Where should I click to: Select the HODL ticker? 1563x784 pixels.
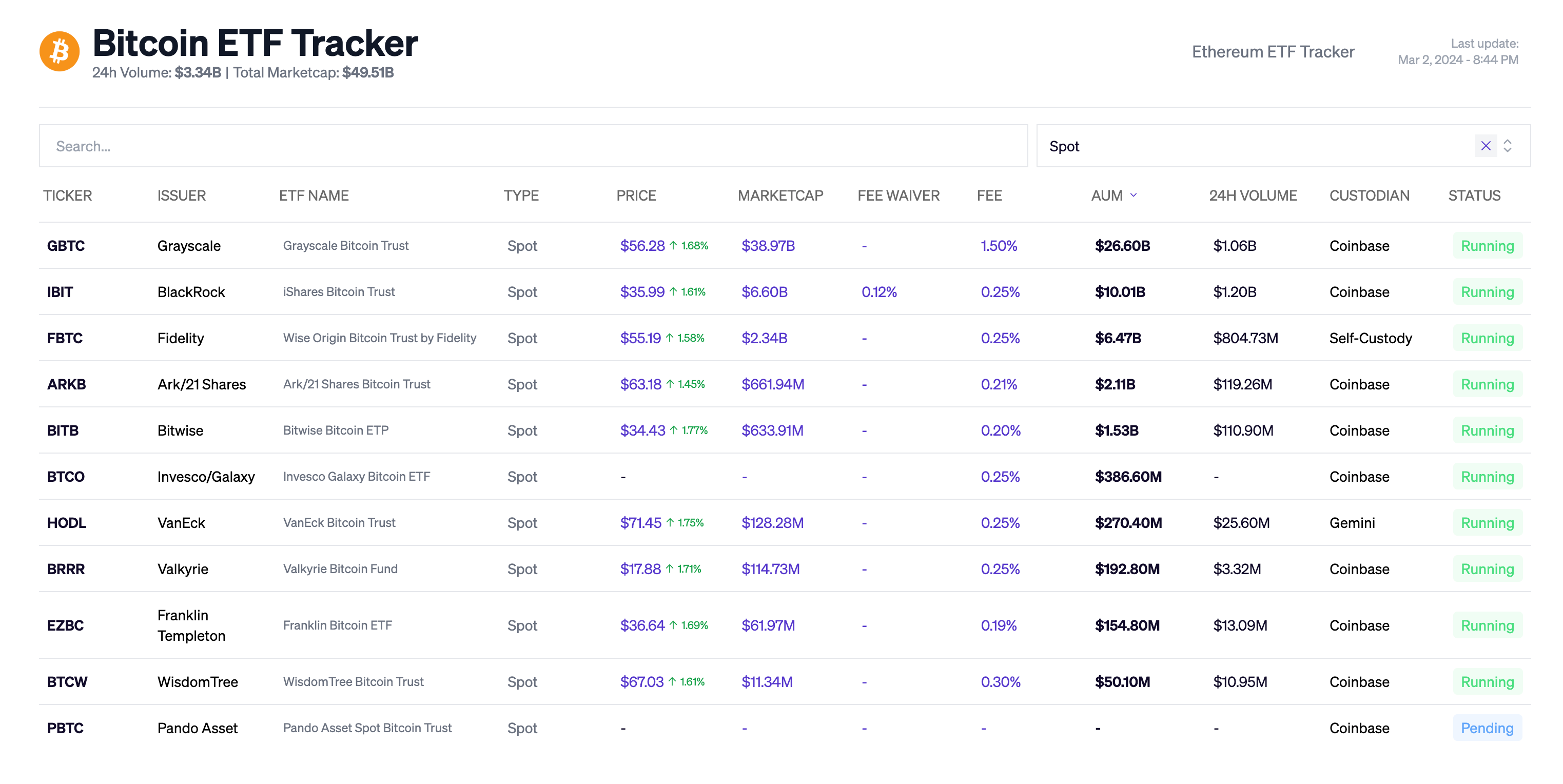pyautogui.click(x=67, y=522)
